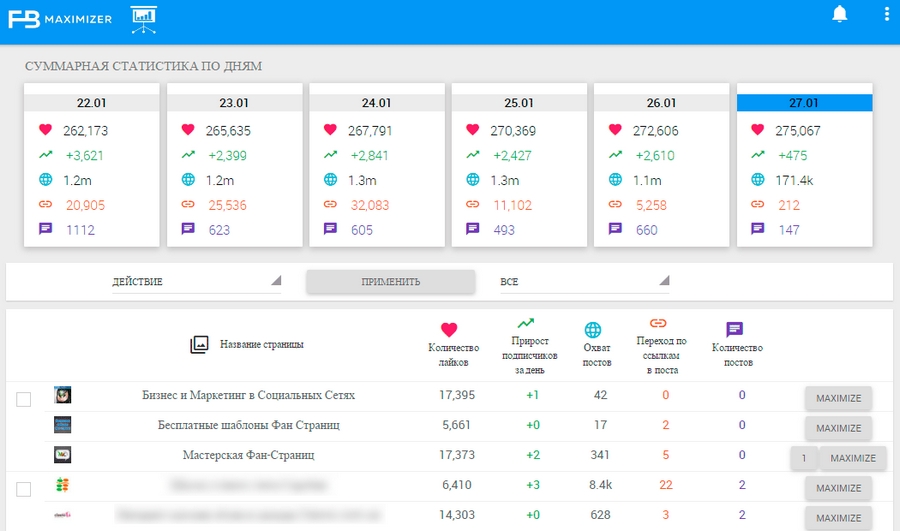Click the 272,606 likes value
This screenshot has width=900, height=531.
(x=655, y=131)
